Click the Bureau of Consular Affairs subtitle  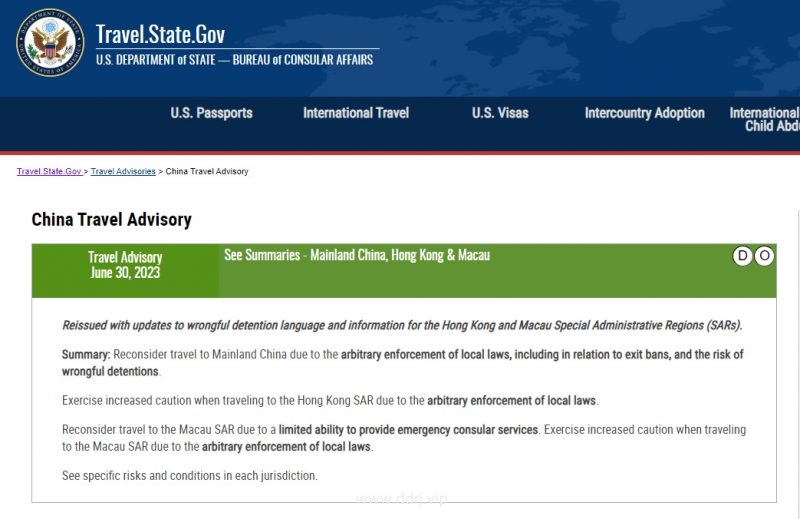pos(234,60)
